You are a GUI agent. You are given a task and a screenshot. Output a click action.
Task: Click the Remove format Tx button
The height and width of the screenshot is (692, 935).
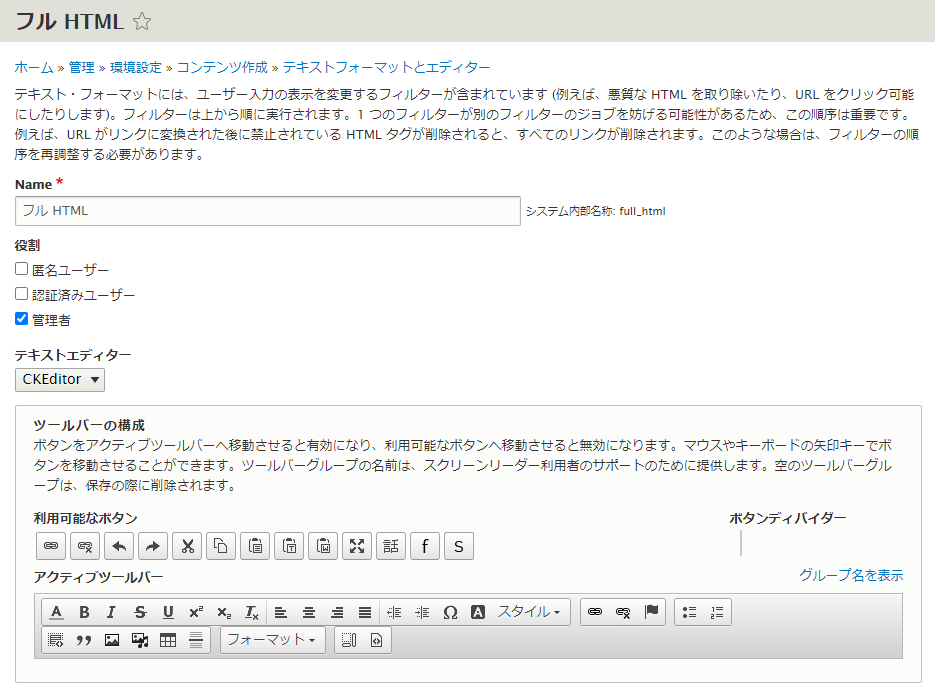[252, 612]
